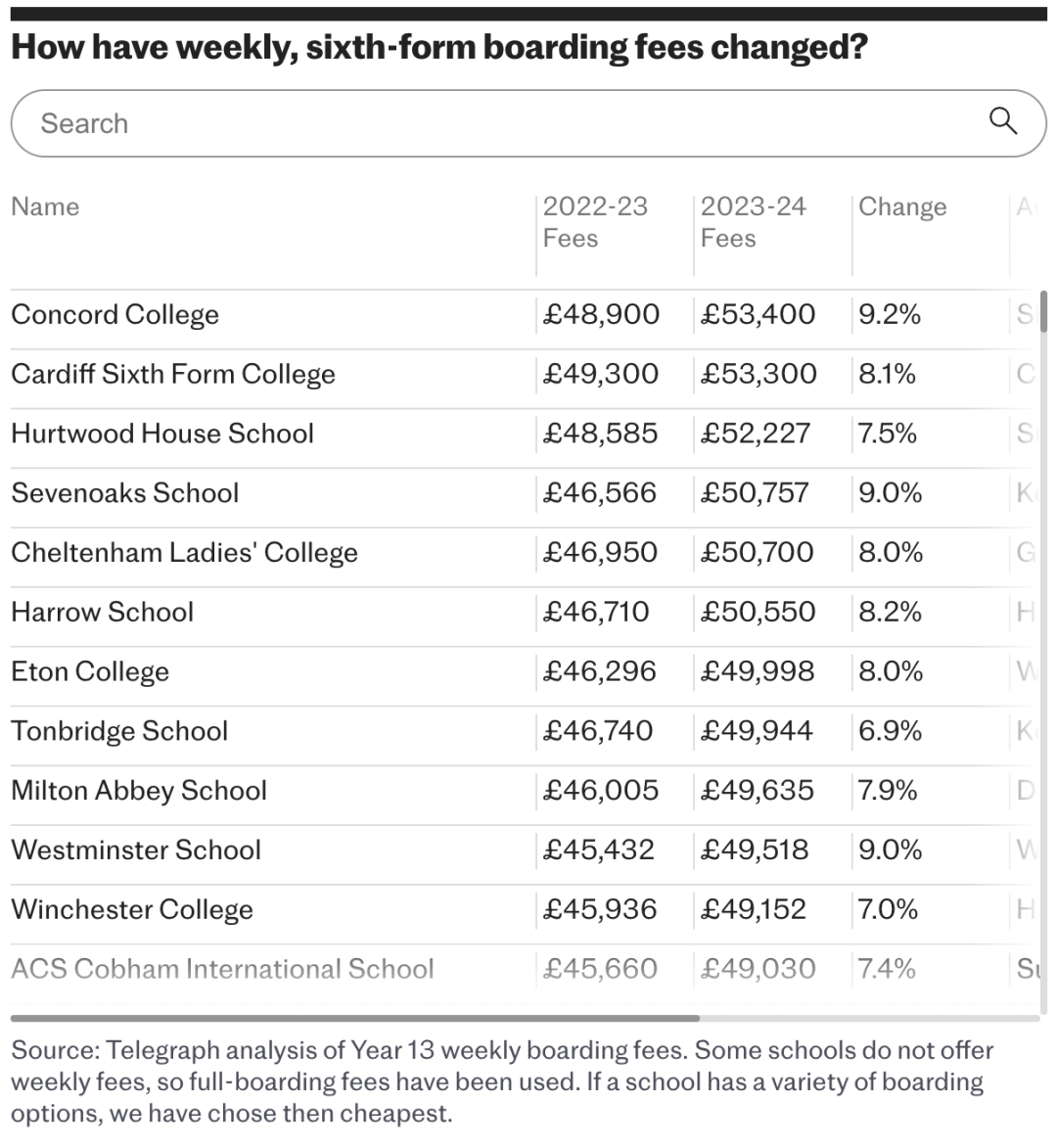Screen dimensions: 1057x1148
Task: Select the Tonbridge School row
Action: [119, 731]
